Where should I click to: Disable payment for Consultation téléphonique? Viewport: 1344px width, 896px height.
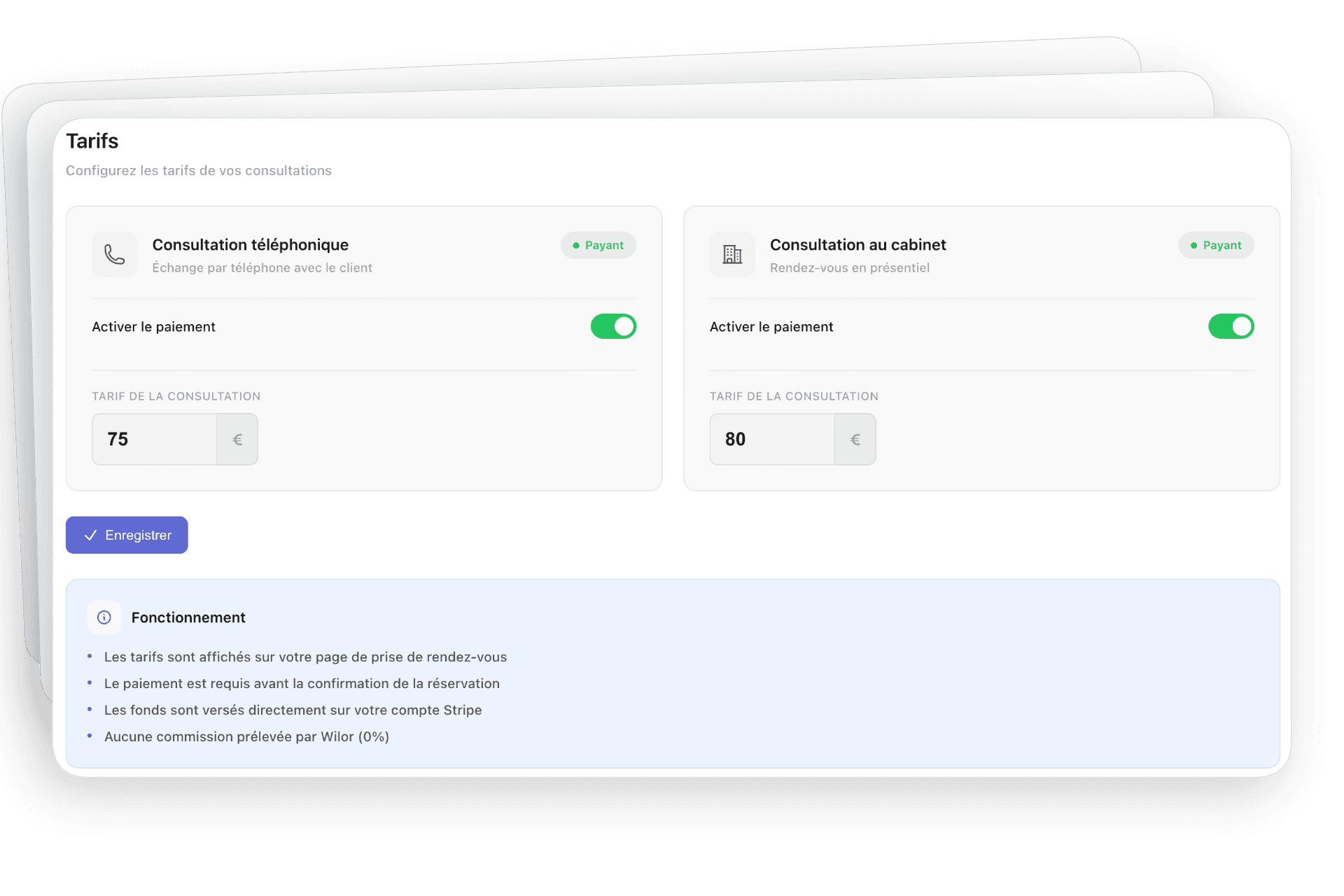click(613, 326)
